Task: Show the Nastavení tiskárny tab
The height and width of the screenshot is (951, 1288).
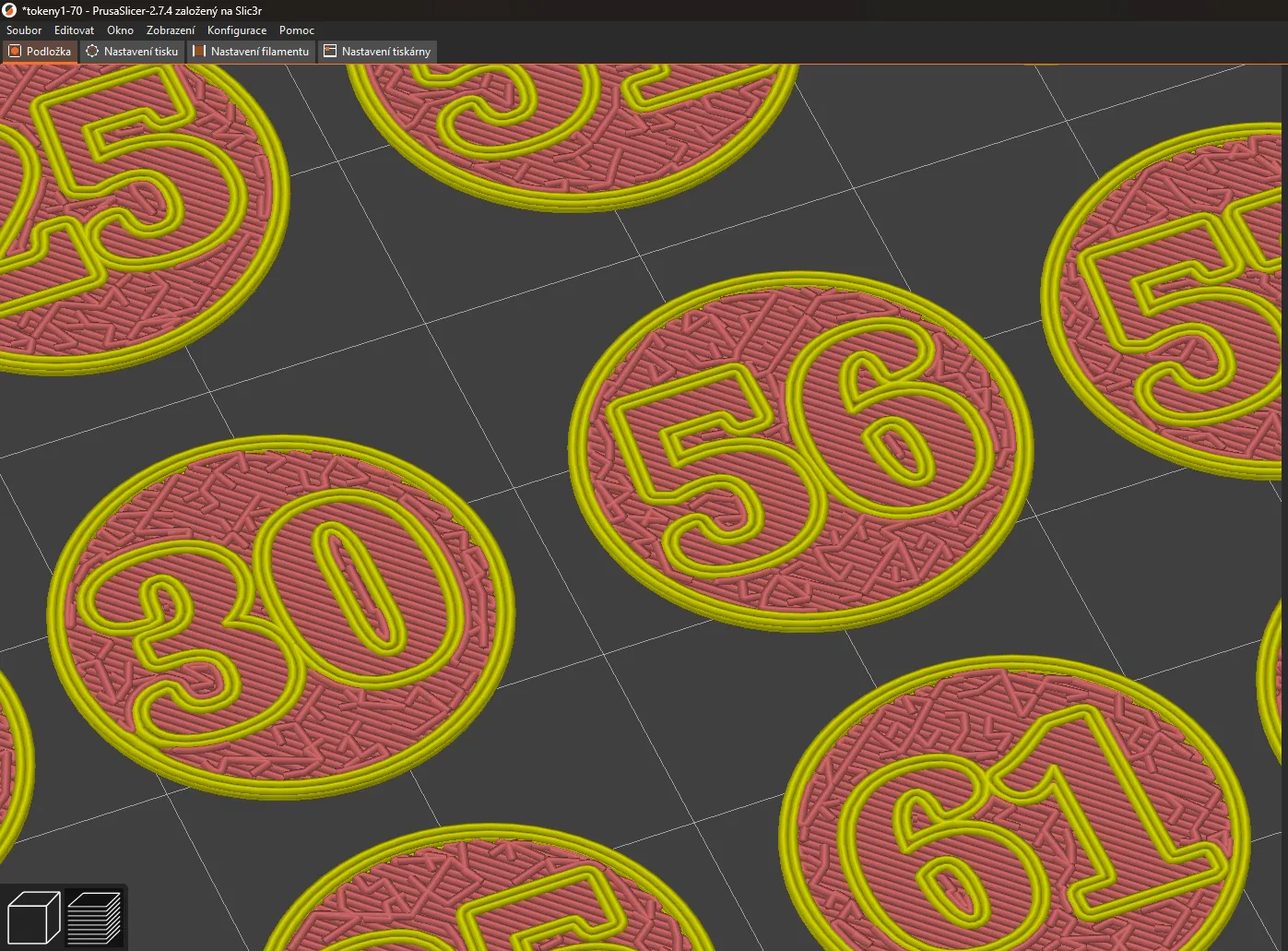Action: point(377,52)
